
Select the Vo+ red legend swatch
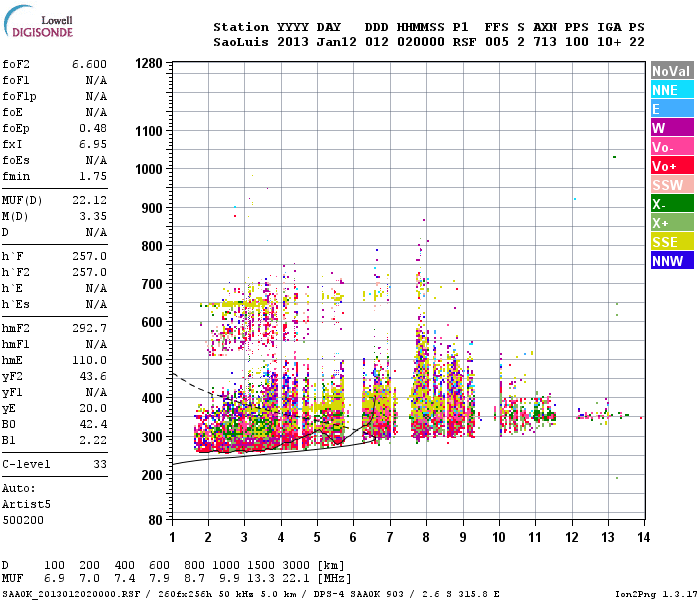coord(672,166)
